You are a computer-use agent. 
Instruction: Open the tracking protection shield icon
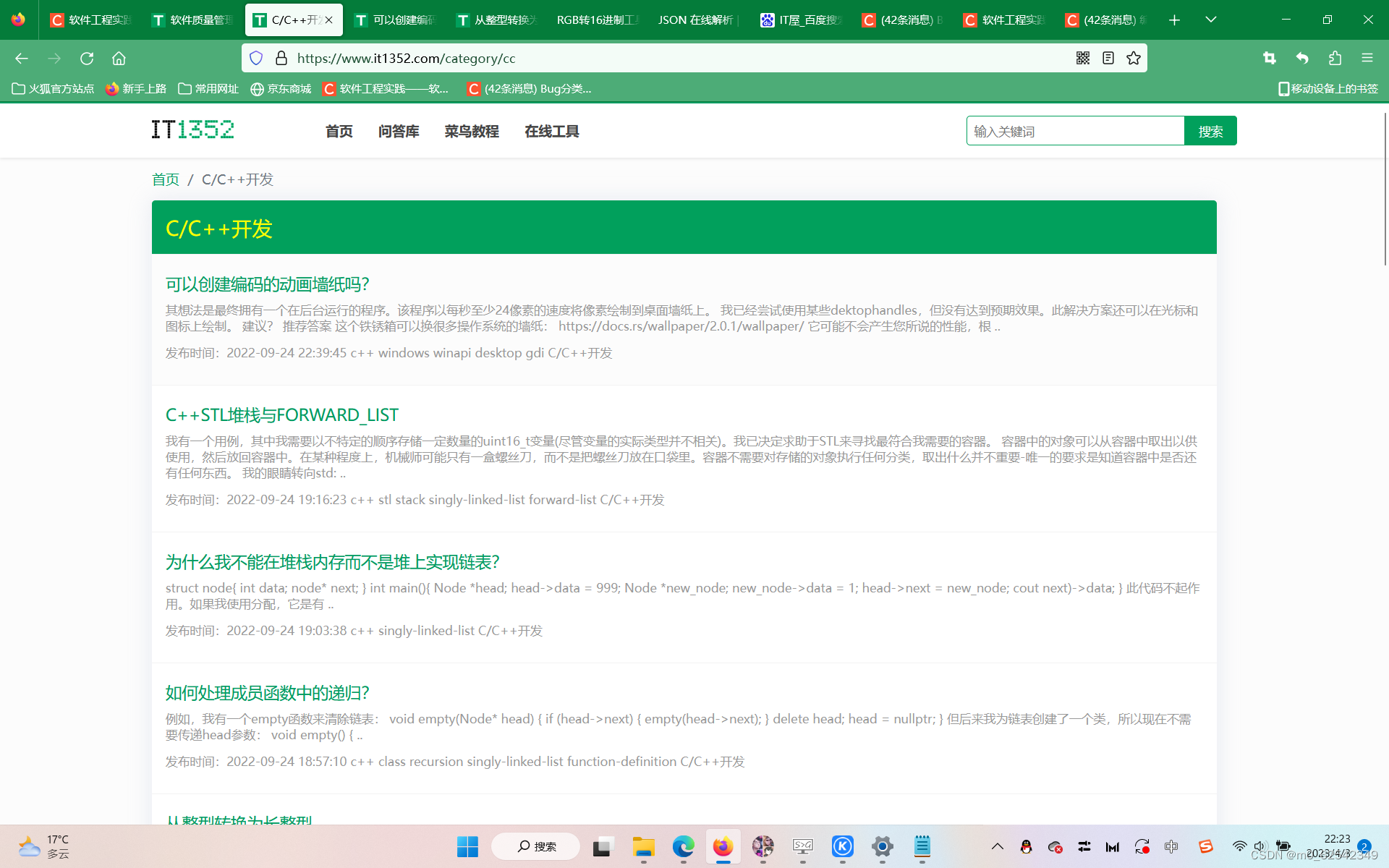256,58
